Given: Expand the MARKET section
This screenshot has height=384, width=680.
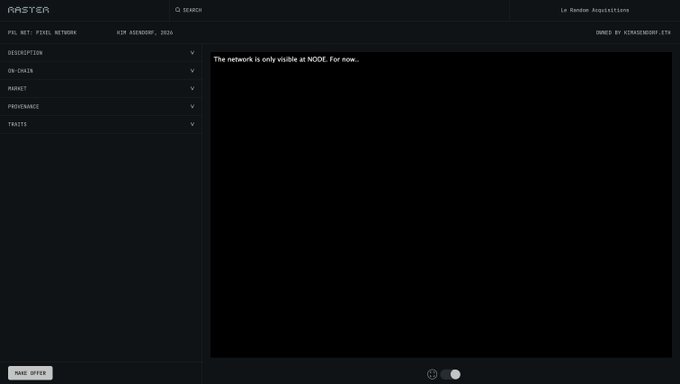Looking at the screenshot, I should point(101,89).
